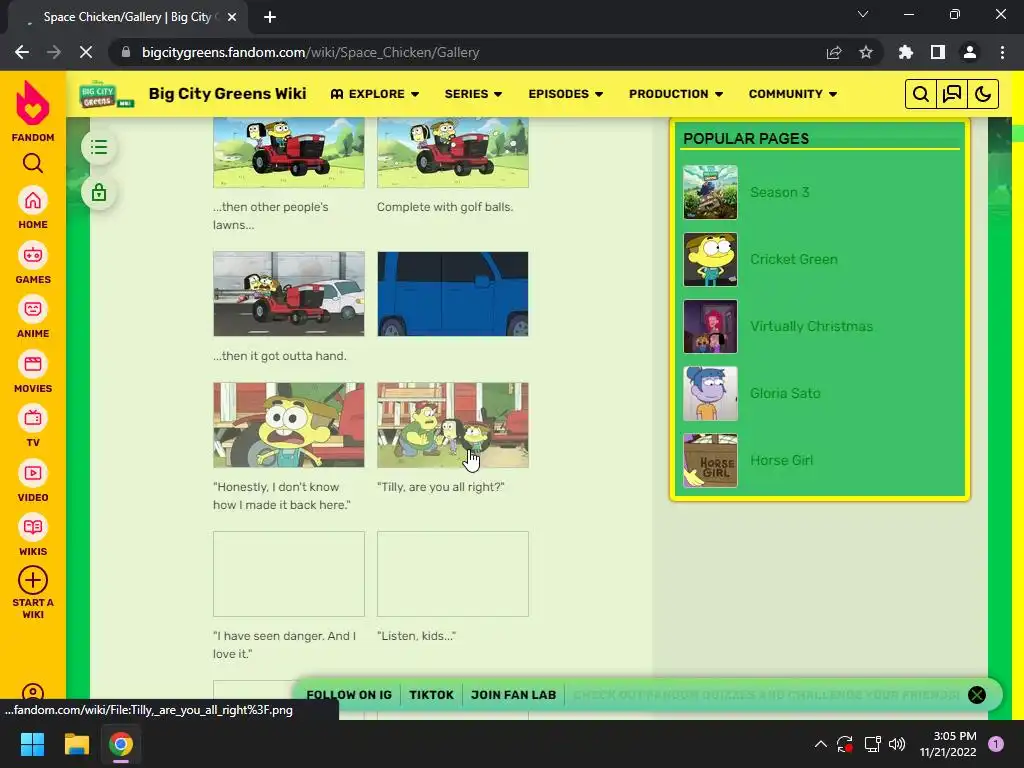Expand the Series dropdown menu

tap(473, 94)
